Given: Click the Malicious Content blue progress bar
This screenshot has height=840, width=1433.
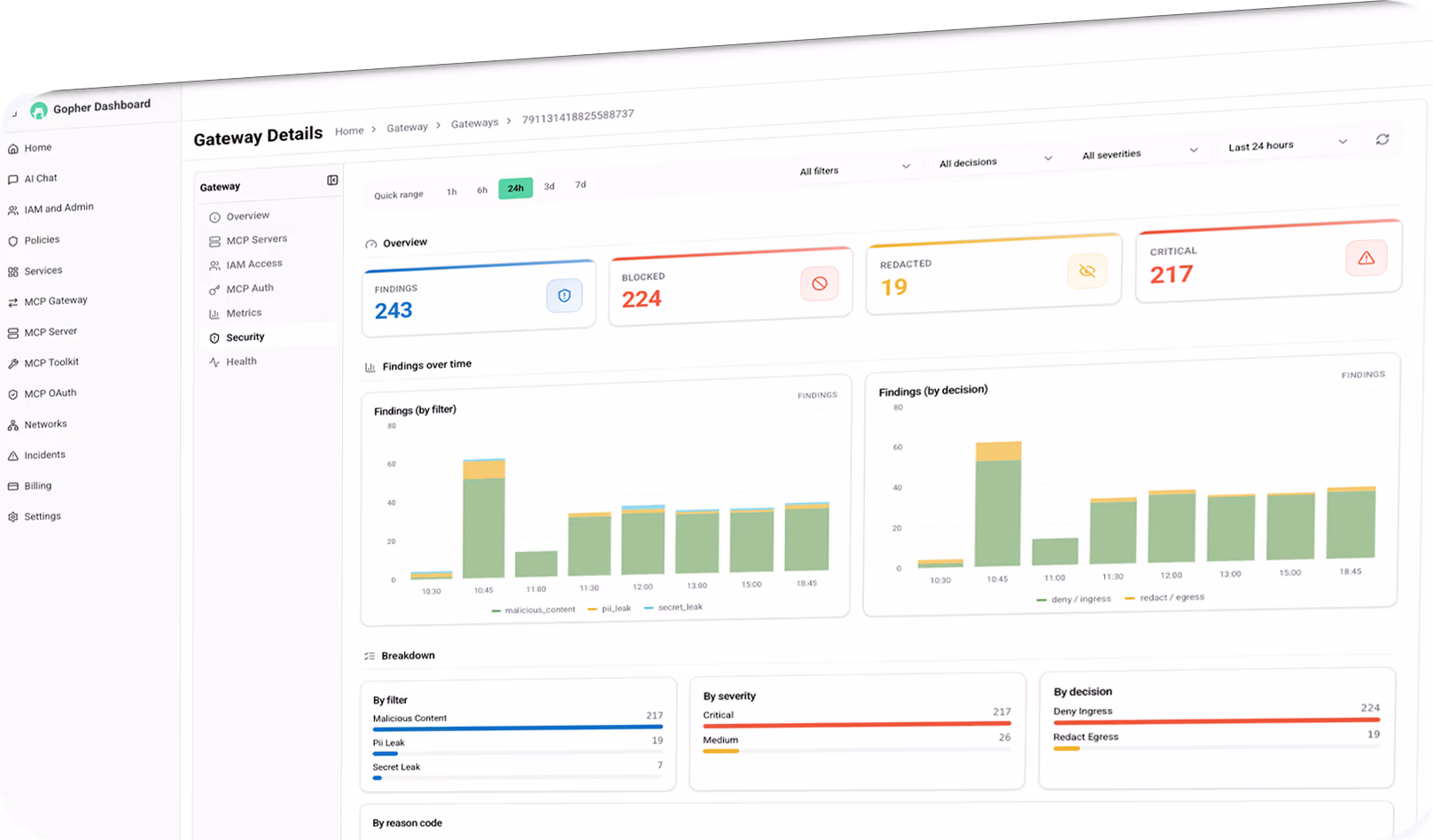Looking at the screenshot, I should 518,727.
